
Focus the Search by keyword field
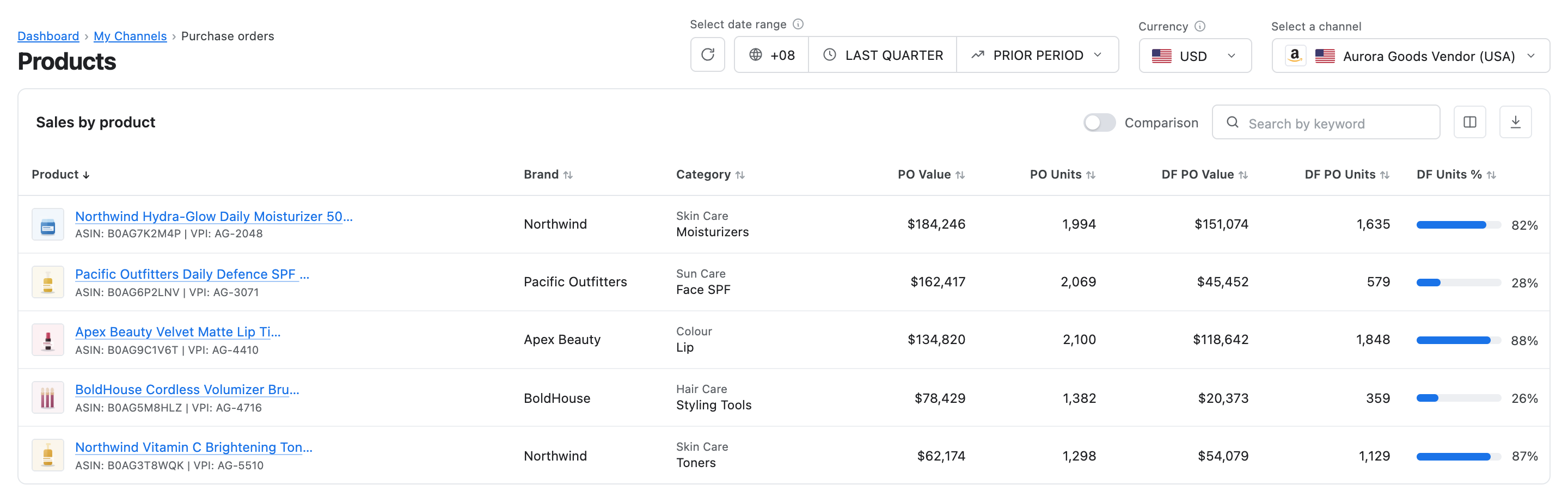pyautogui.click(x=1326, y=122)
